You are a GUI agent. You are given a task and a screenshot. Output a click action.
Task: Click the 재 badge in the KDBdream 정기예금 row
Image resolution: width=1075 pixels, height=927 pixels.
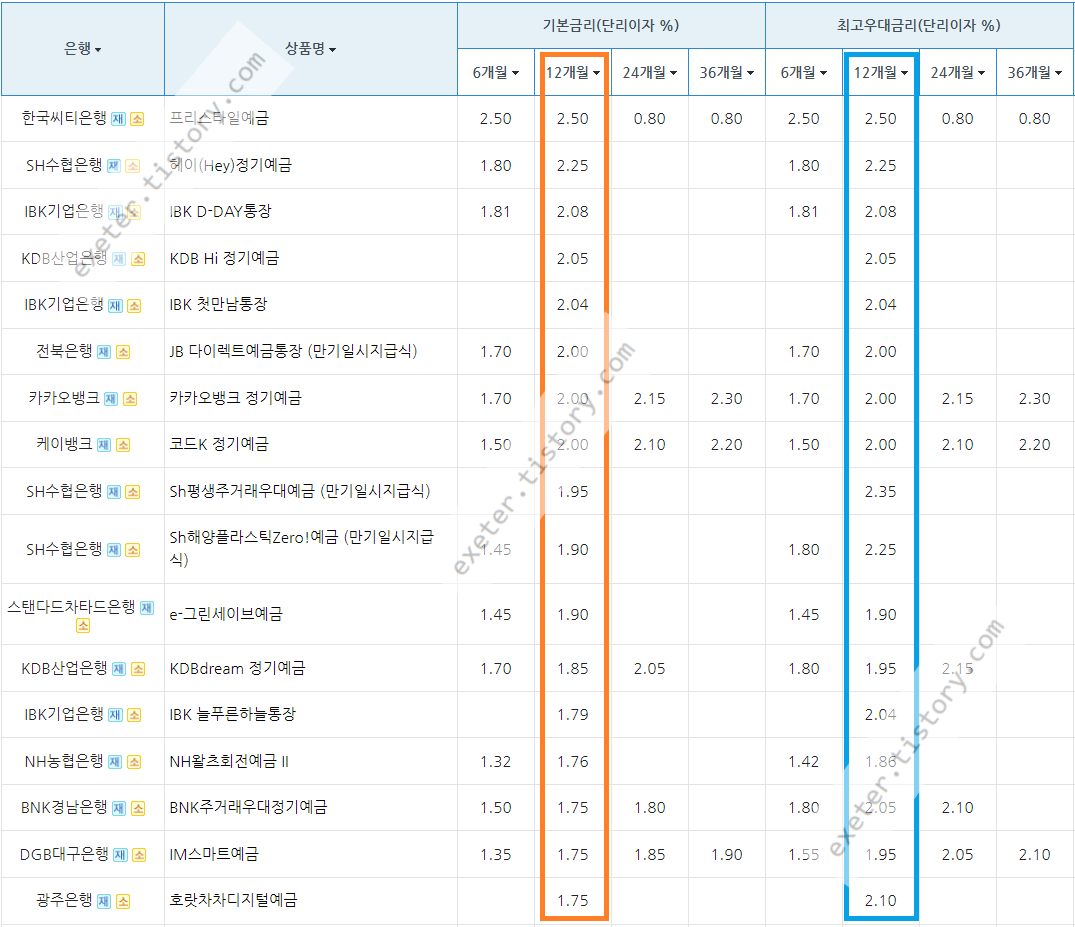(x=119, y=669)
